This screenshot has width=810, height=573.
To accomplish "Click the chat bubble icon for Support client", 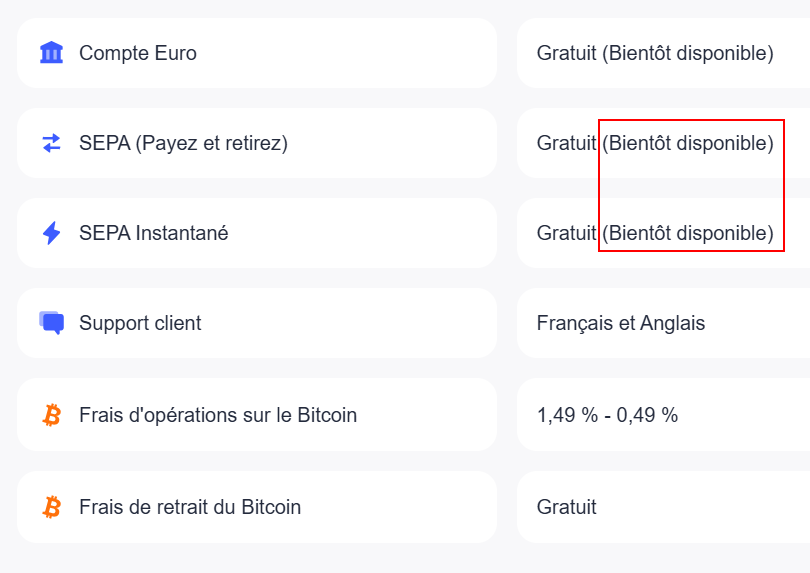I will coord(52,323).
